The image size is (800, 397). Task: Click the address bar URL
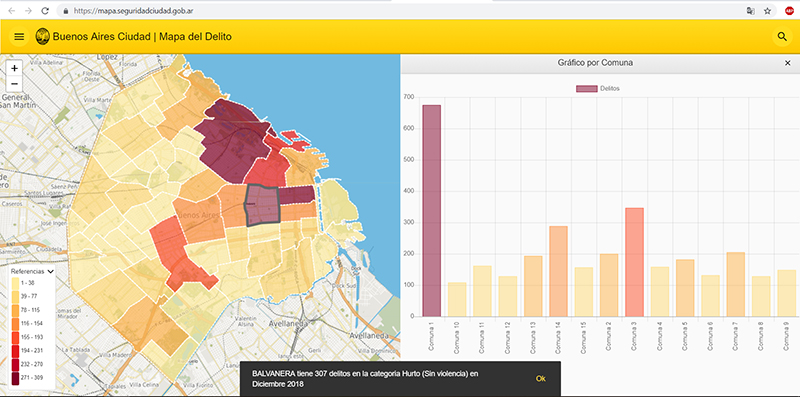pyautogui.click(x=133, y=10)
